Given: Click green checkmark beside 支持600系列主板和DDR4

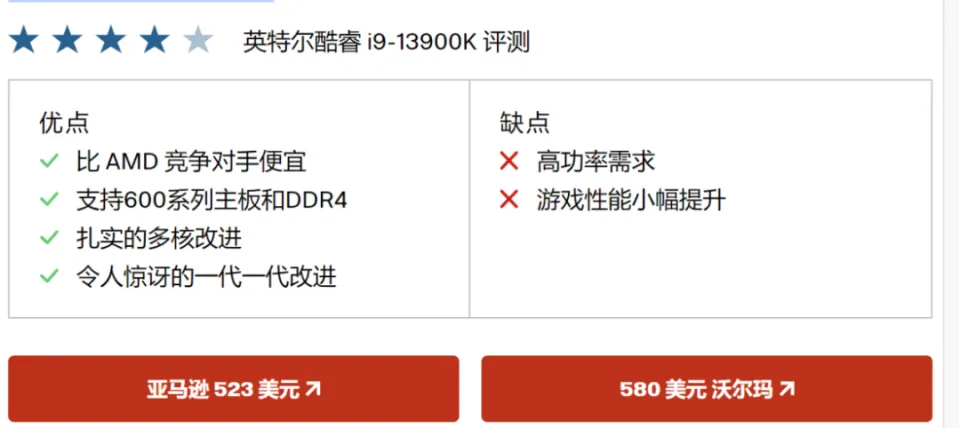Looking at the screenshot, I should click(x=49, y=200).
